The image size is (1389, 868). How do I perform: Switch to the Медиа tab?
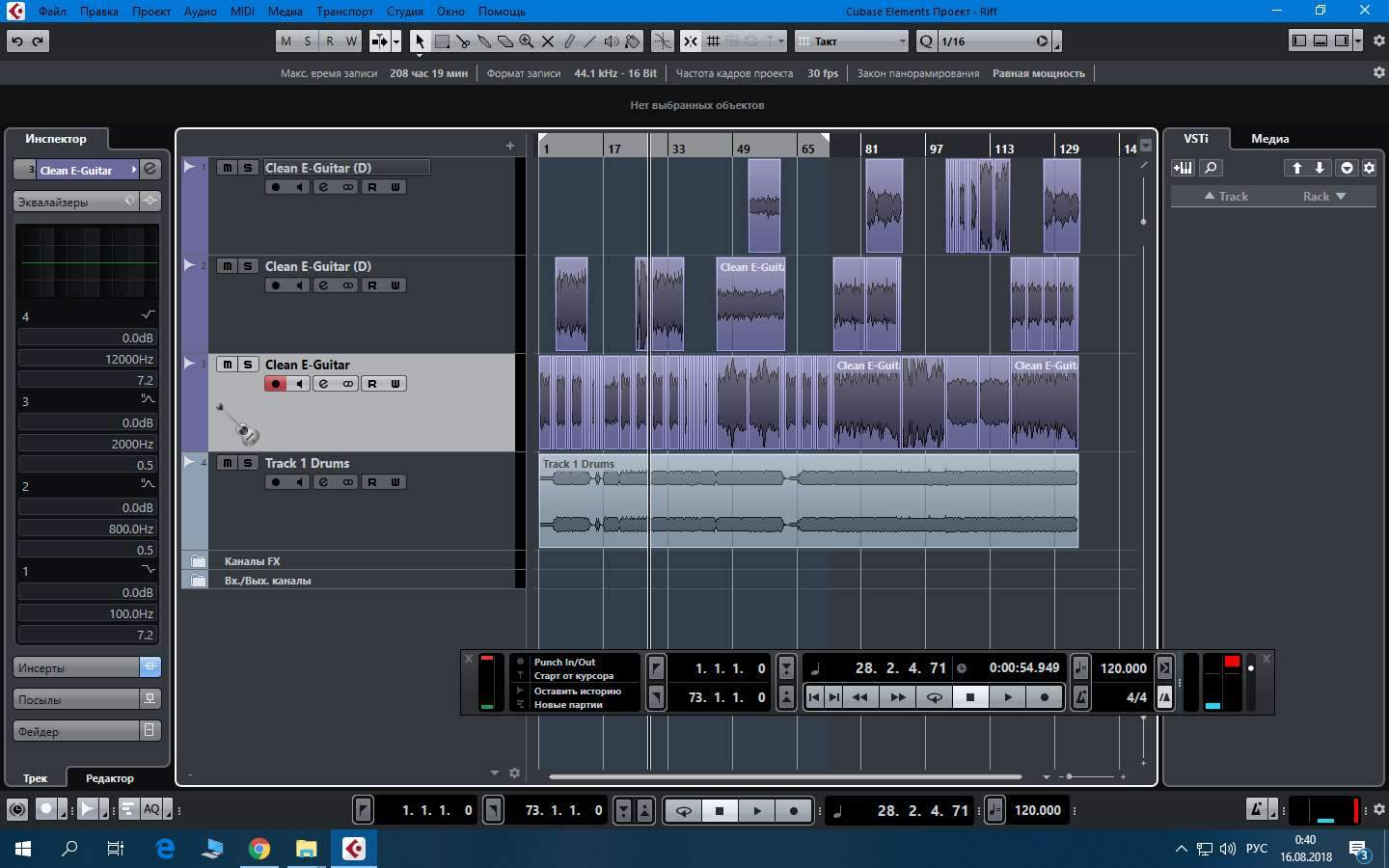(1269, 139)
